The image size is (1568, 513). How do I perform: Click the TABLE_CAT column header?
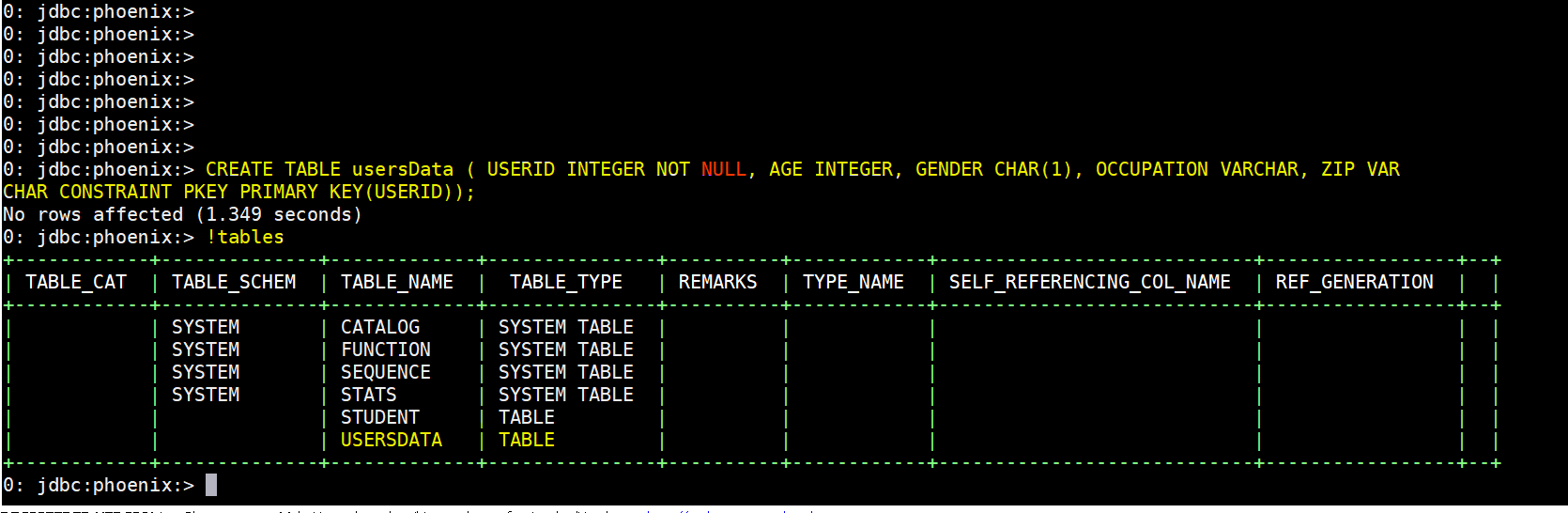coord(76,282)
